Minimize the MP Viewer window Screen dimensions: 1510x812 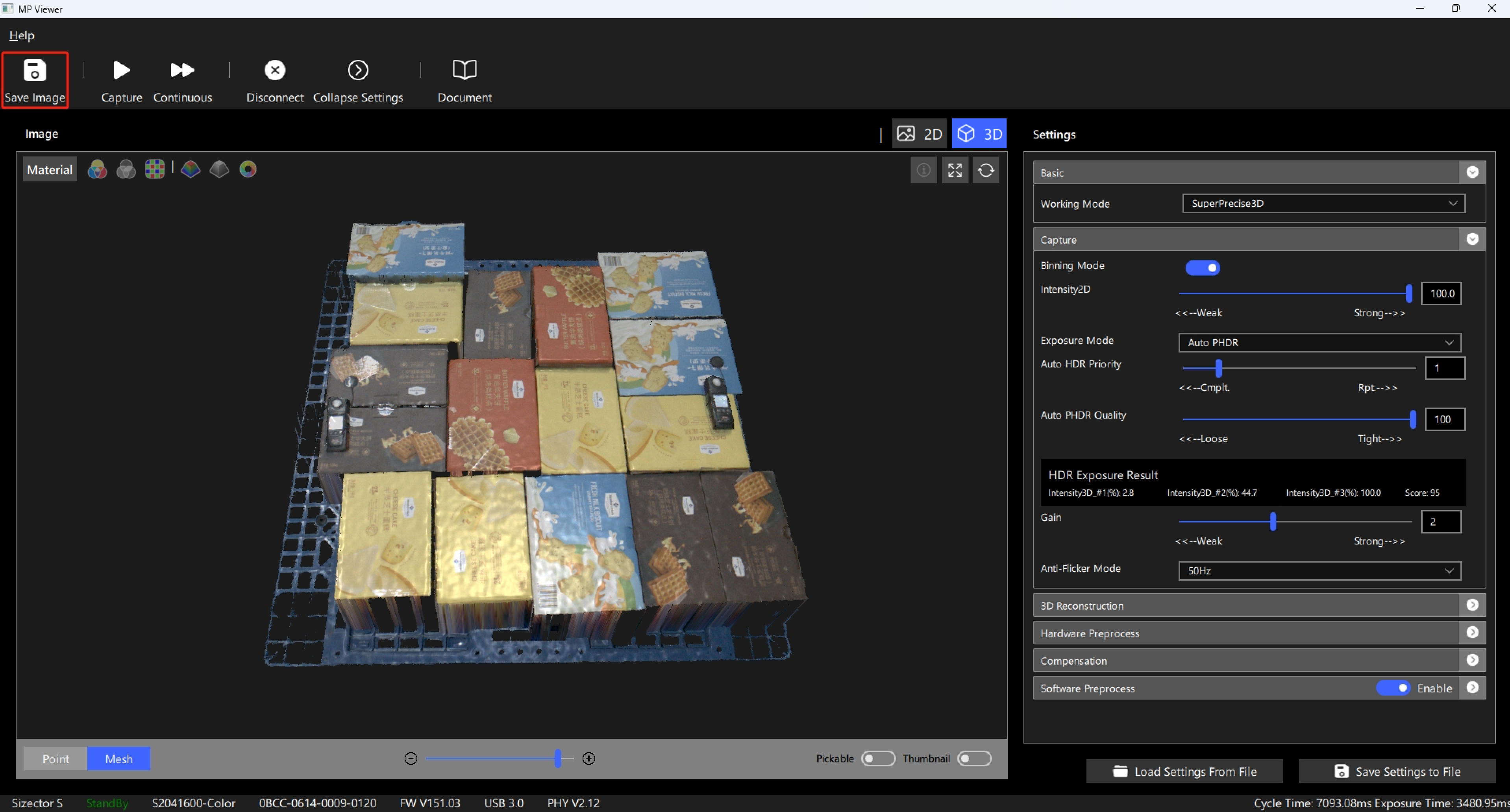(1420, 8)
